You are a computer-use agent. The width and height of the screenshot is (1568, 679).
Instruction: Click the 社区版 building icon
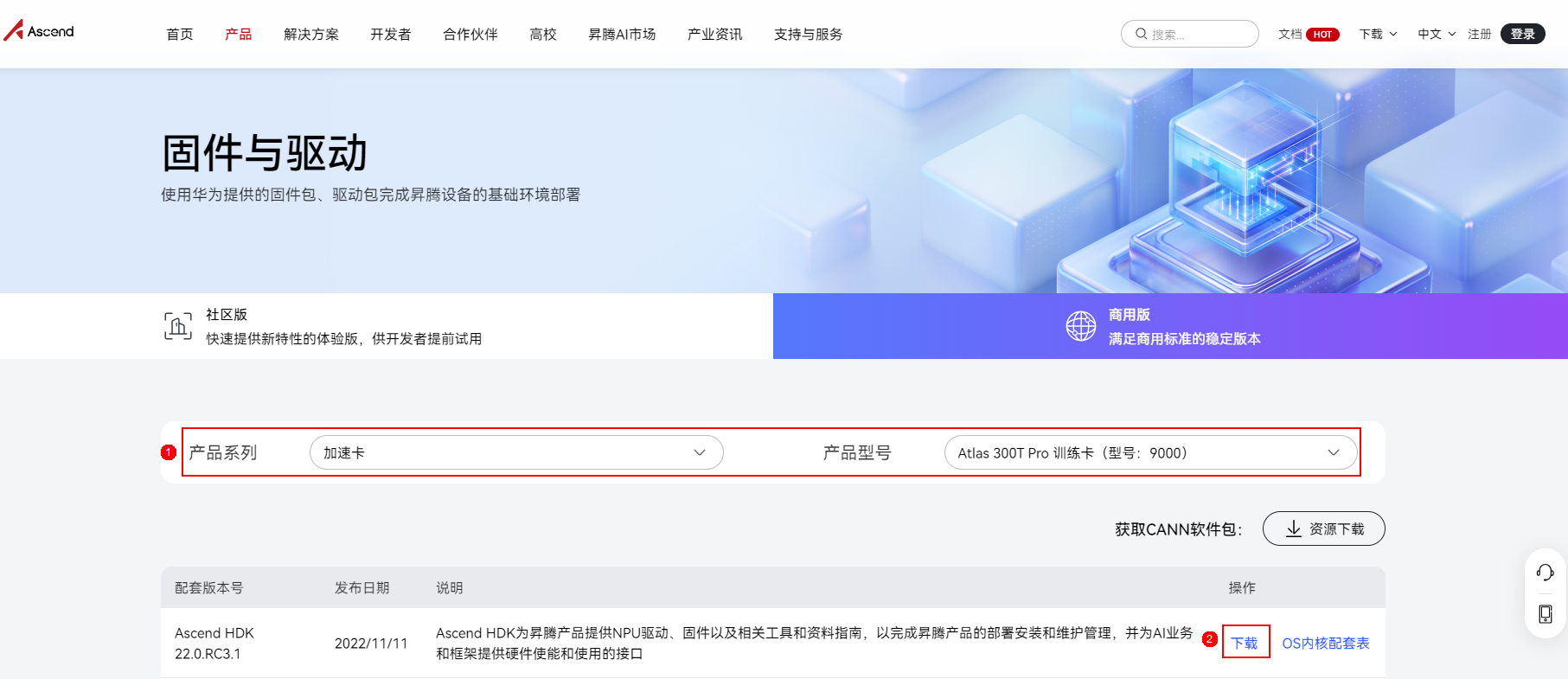click(178, 326)
